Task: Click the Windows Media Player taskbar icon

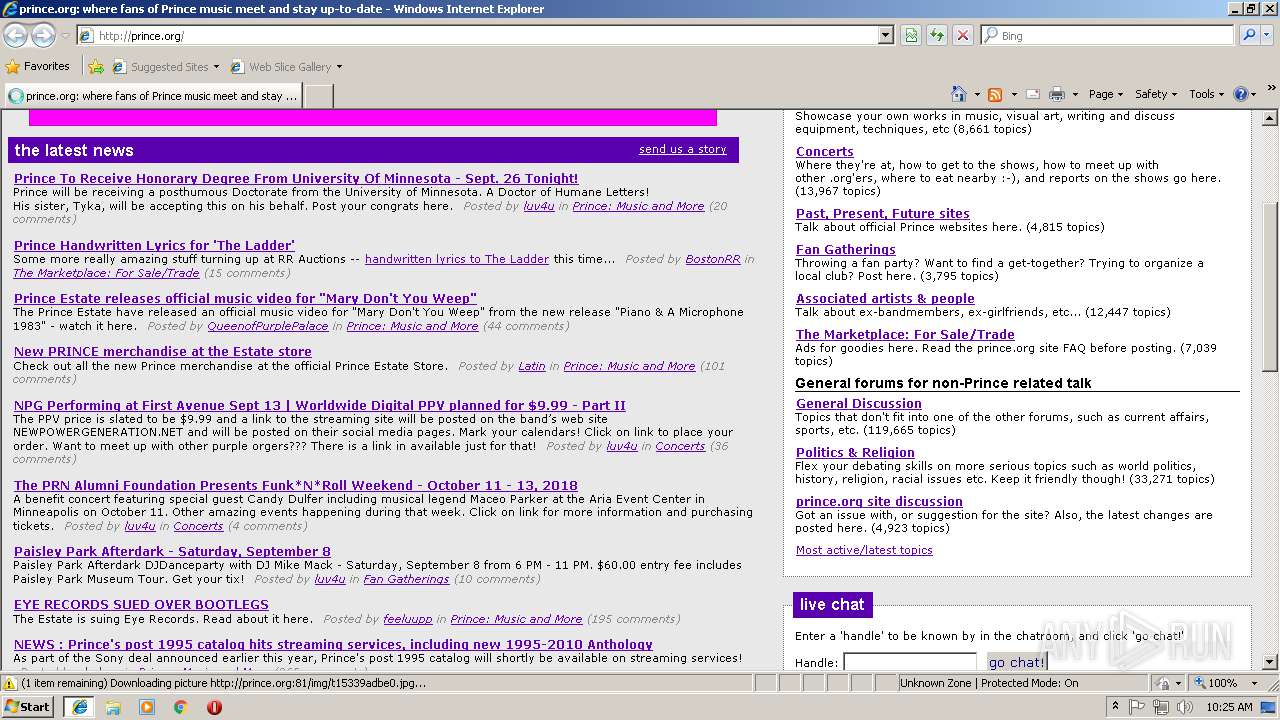Action: pos(147,706)
